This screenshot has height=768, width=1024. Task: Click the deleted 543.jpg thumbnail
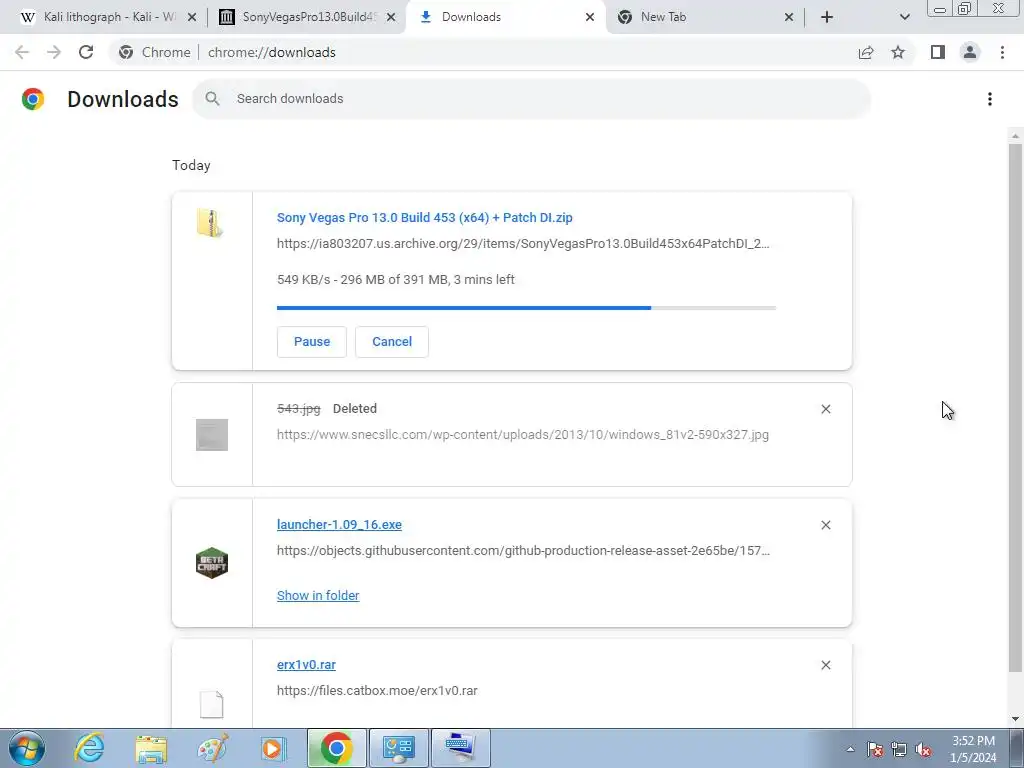coord(212,435)
